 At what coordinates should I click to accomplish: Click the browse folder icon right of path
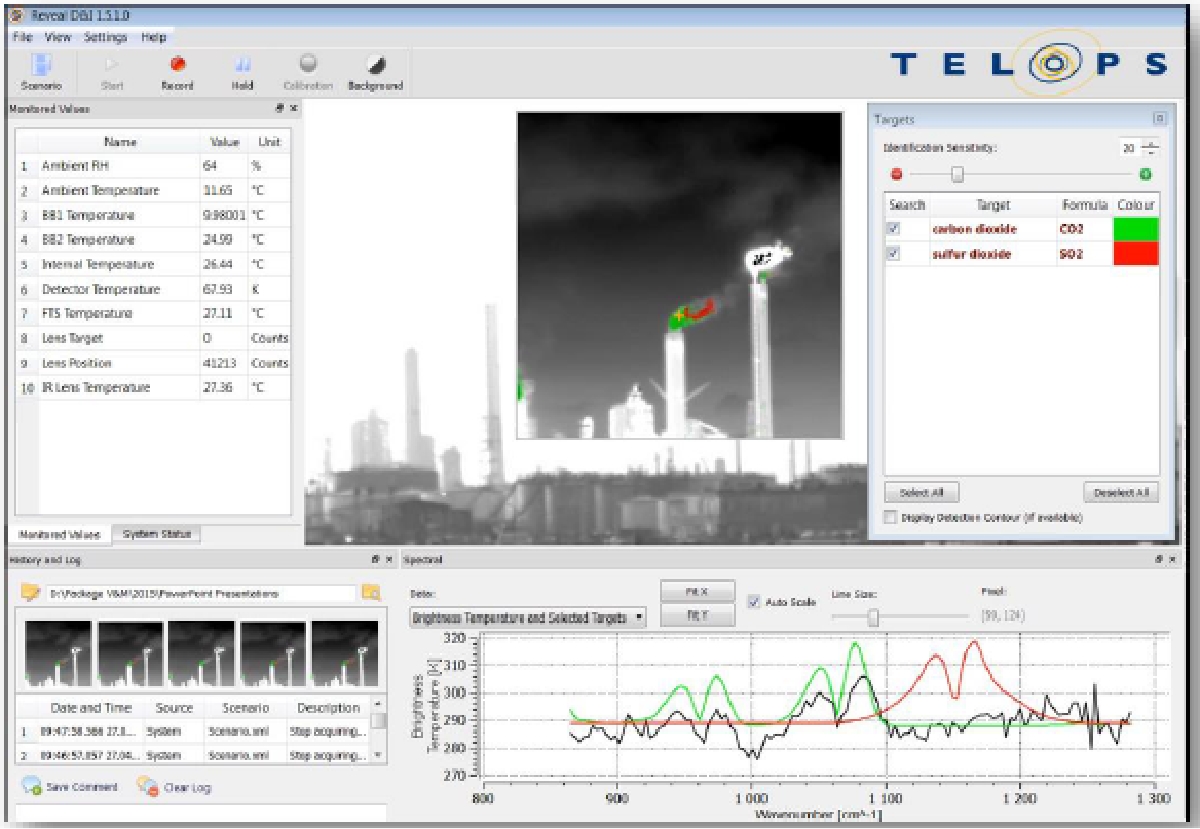pos(371,593)
